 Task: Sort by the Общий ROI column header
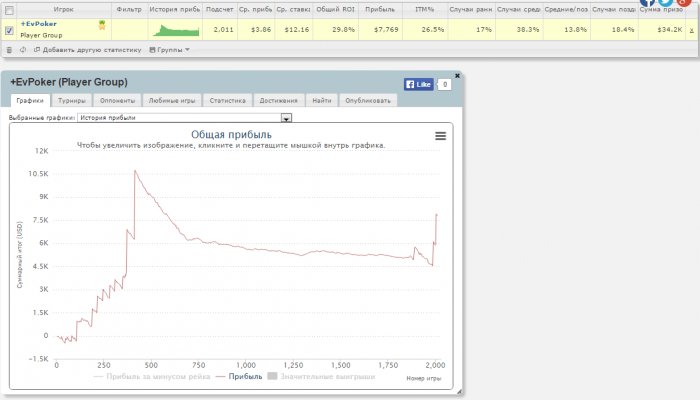(335, 9)
